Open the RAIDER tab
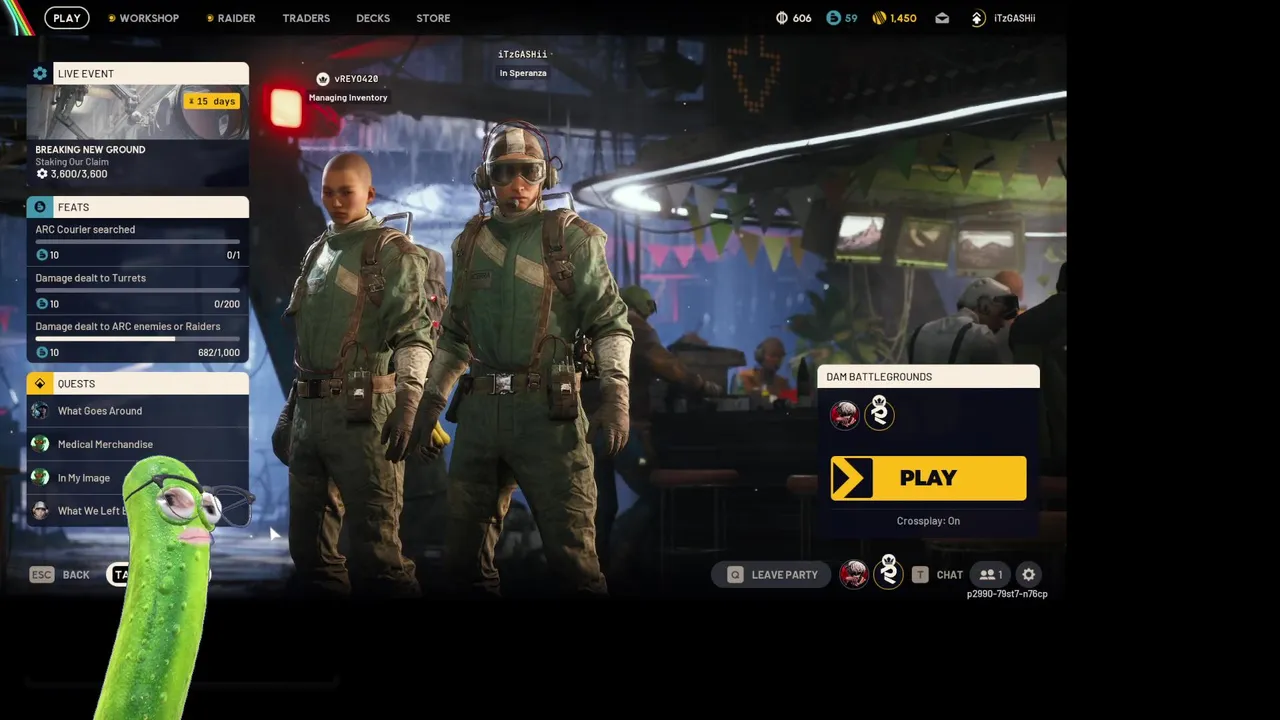 tap(230, 18)
